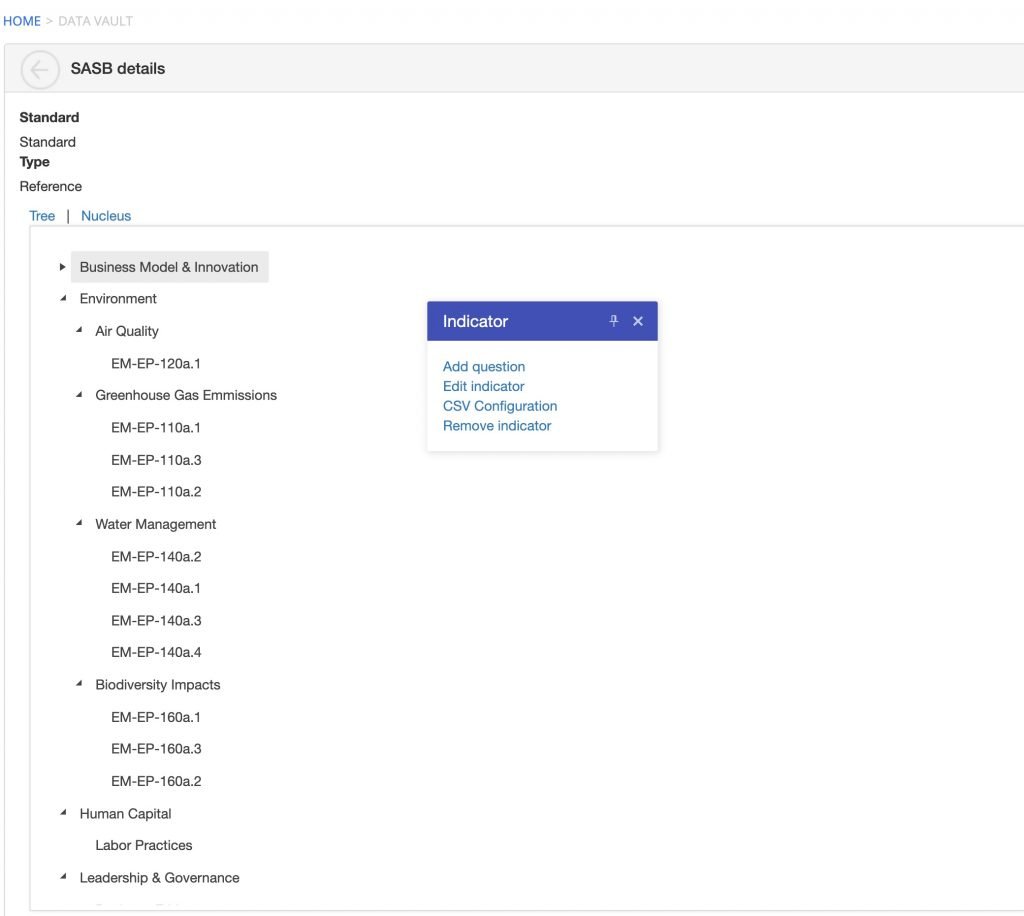This screenshot has height=916, width=1024.
Task: Select Business Model & Innovation item
Action: [169, 267]
